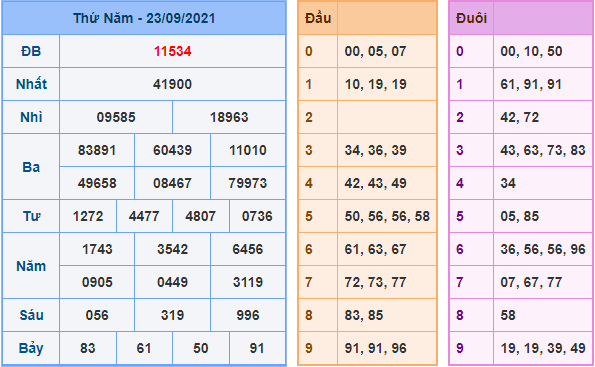Select Đuôi values '00, 10, 50'
This screenshot has width=595, height=367.
click(531, 51)
